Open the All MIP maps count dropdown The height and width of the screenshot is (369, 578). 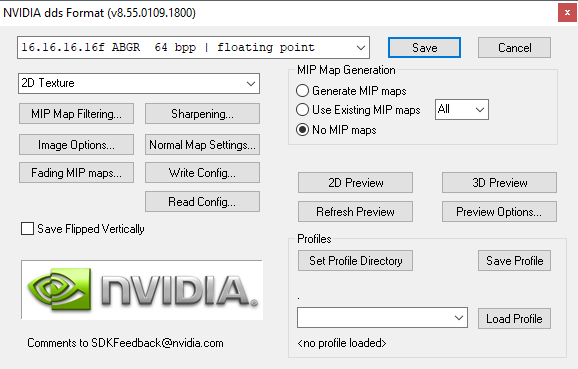(x=462, y=109)
